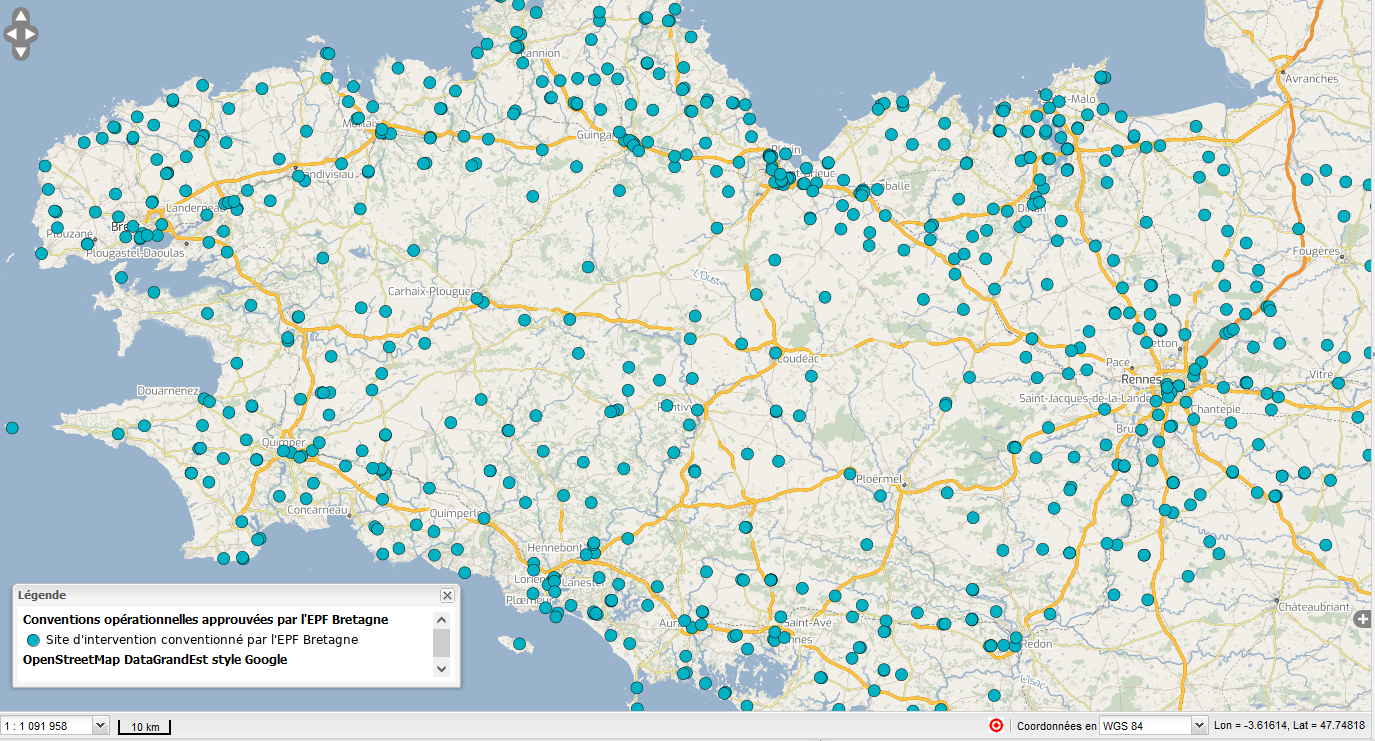
Task: Click the Quimperlé label on the map
Action: (455, 515)
